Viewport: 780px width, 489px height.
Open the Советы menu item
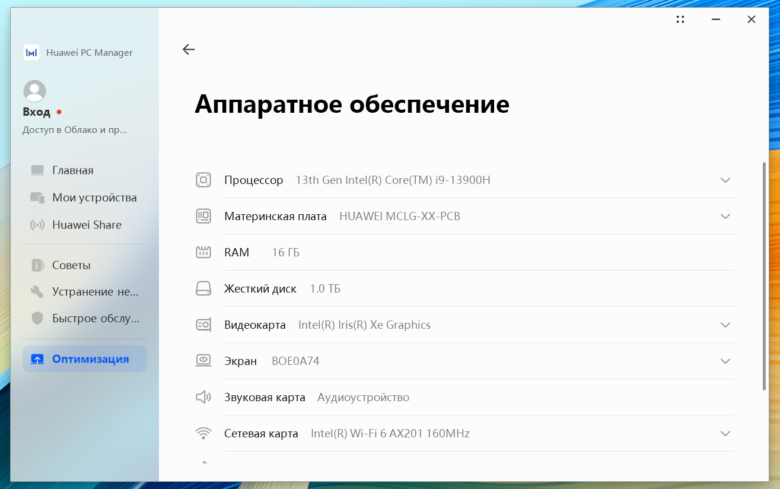[x=85, y=265]
